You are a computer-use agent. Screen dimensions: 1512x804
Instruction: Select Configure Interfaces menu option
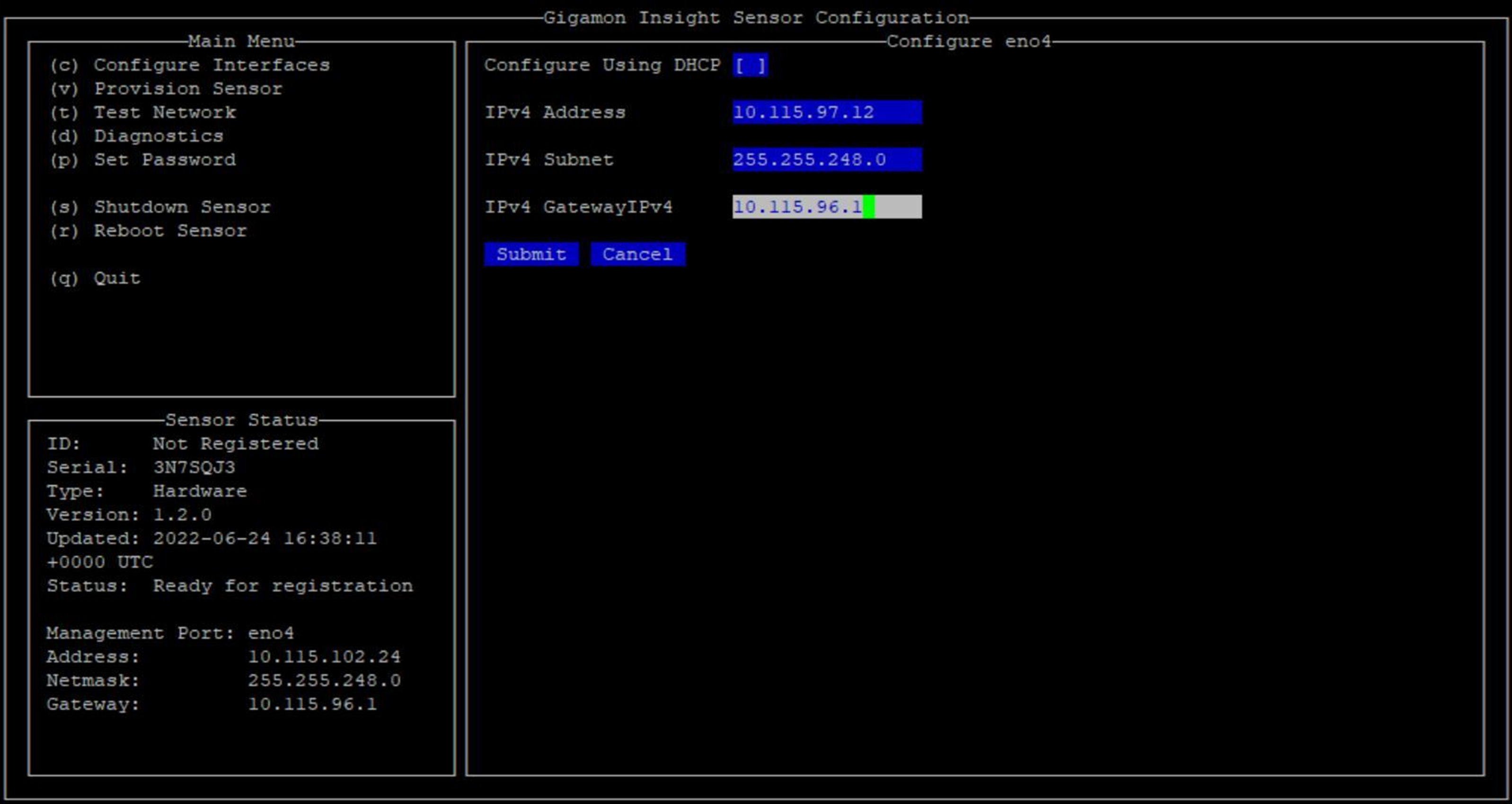pyautogui.click(x=190, y=65)
